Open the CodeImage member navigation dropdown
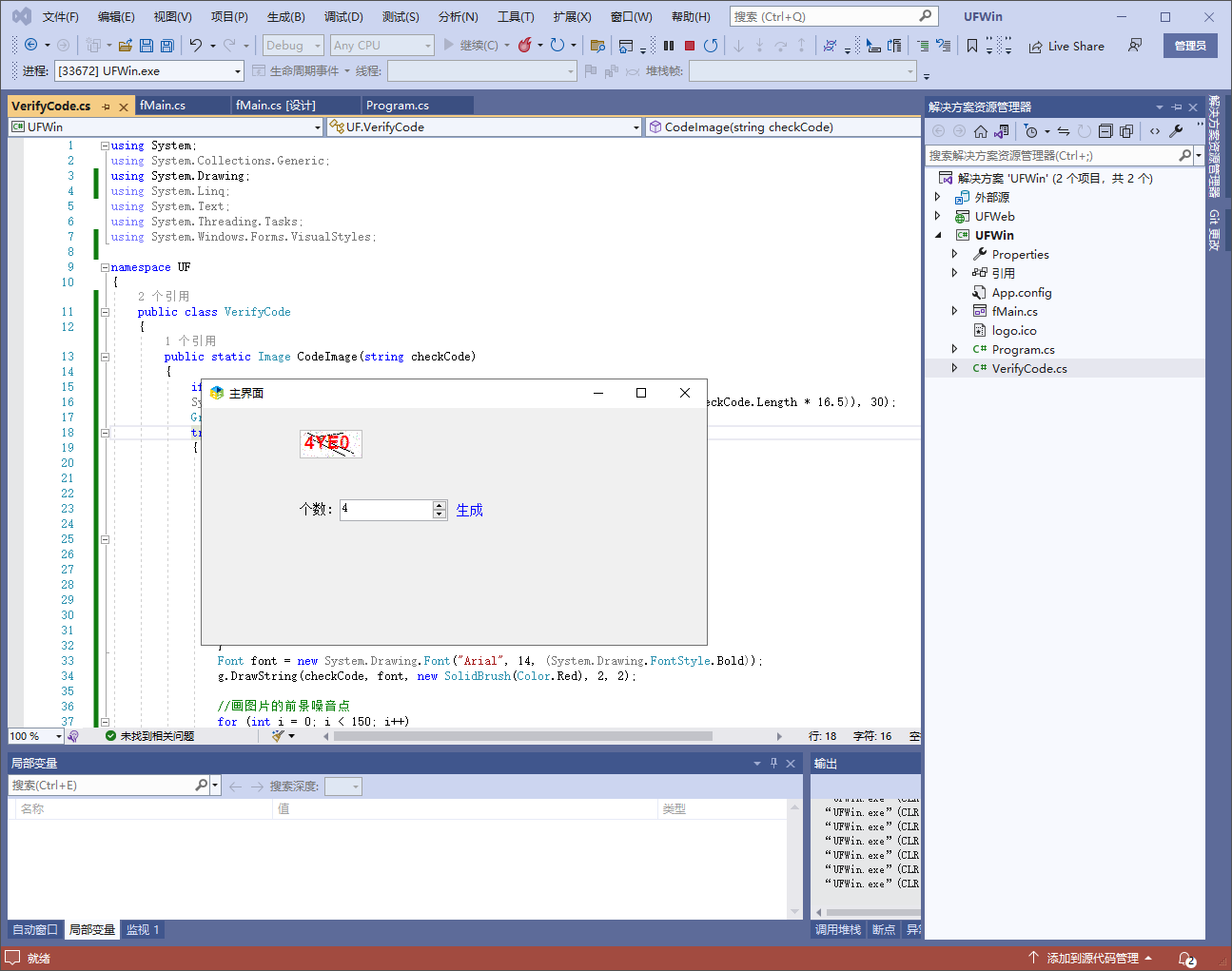The width and height of the screenshot is (1232, 971). click(782, 126)
